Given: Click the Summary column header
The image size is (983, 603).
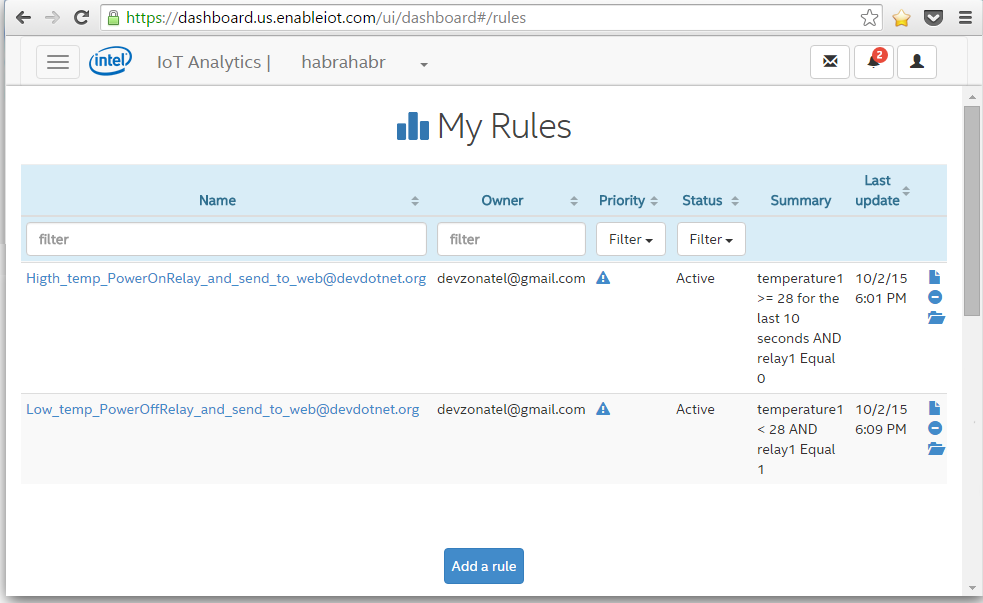Looking at the screenshot, I should point(801,201).
